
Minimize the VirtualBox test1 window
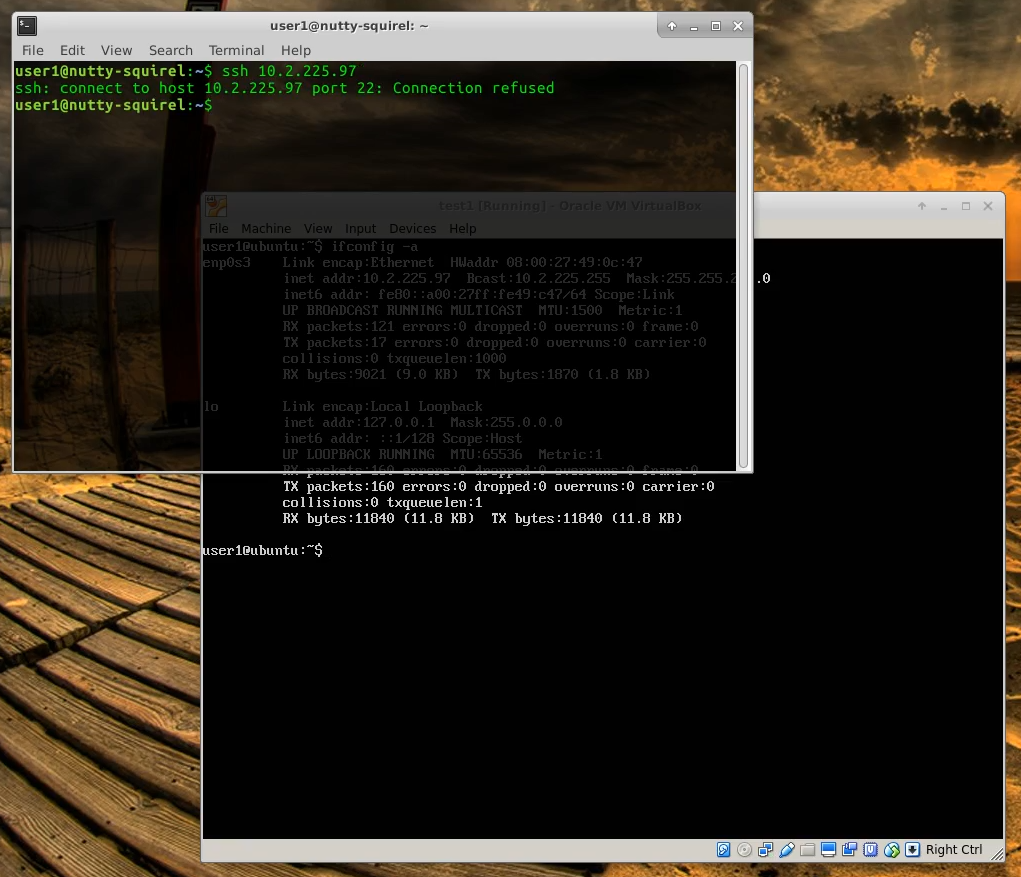[x=944, y=206]
